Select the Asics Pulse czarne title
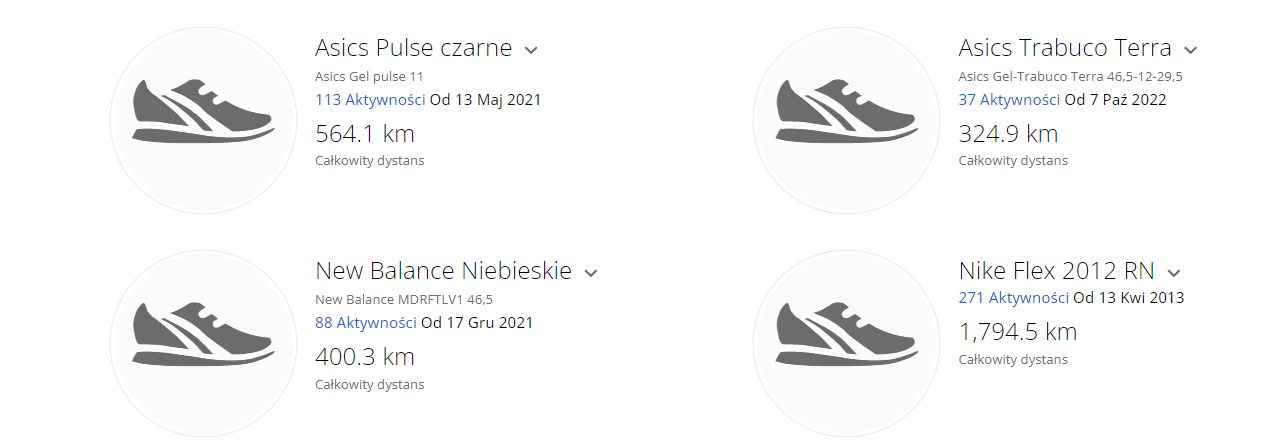Screen dimensions: 1270x440 (x=414, y=48)
